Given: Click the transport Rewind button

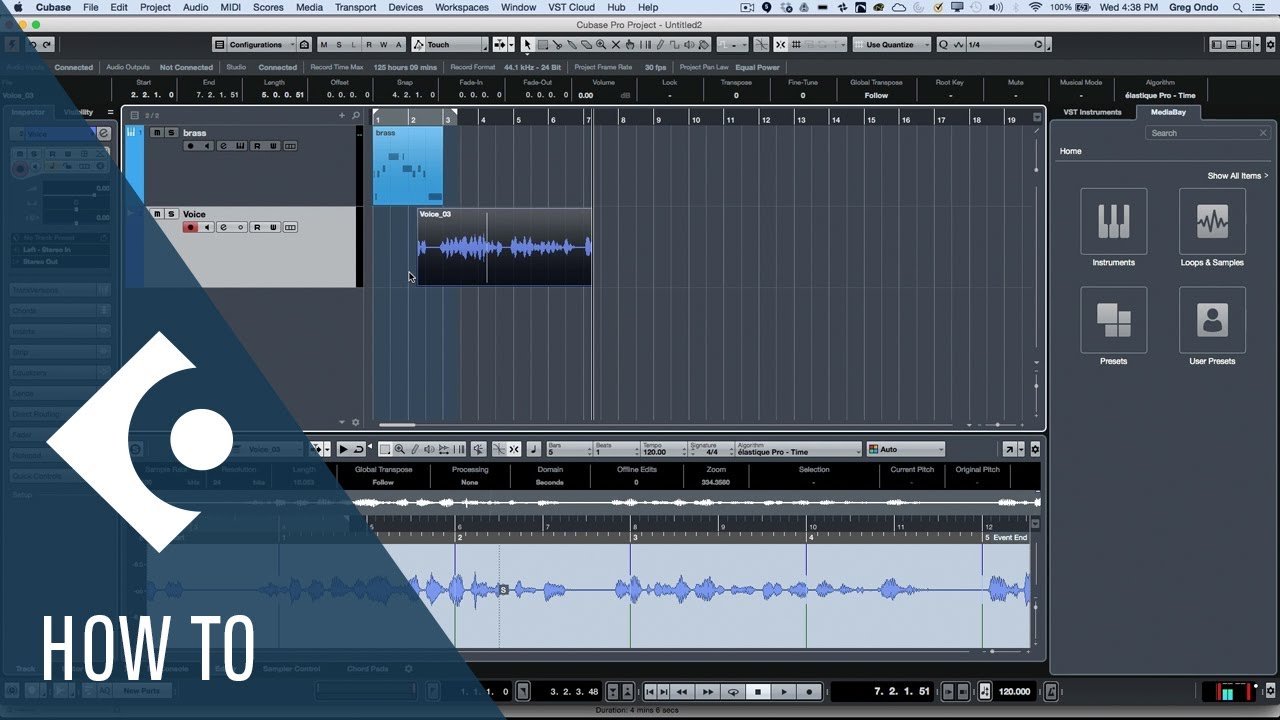Looking at the screenshot, I should coord(682,691).
